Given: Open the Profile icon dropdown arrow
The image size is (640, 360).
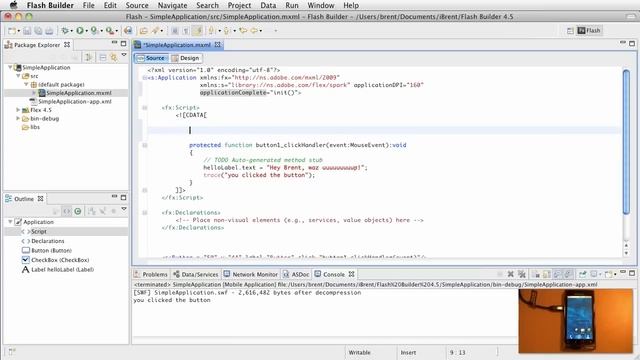Looking at the screenshot, I should (x=101, y=31).
